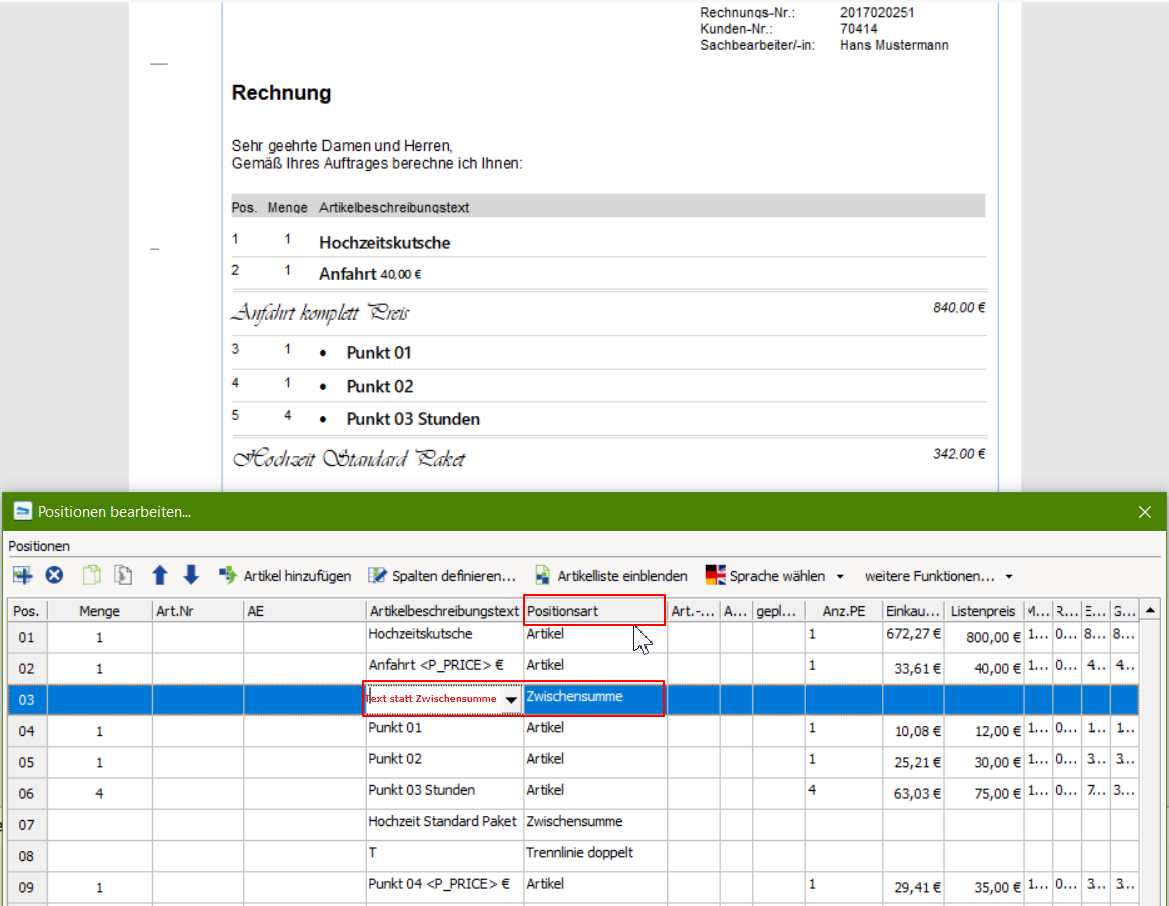The height and width of the screenshot is (906, 1169).
Task: Click Zwischensumme cell in row 07
Action: 595,825
